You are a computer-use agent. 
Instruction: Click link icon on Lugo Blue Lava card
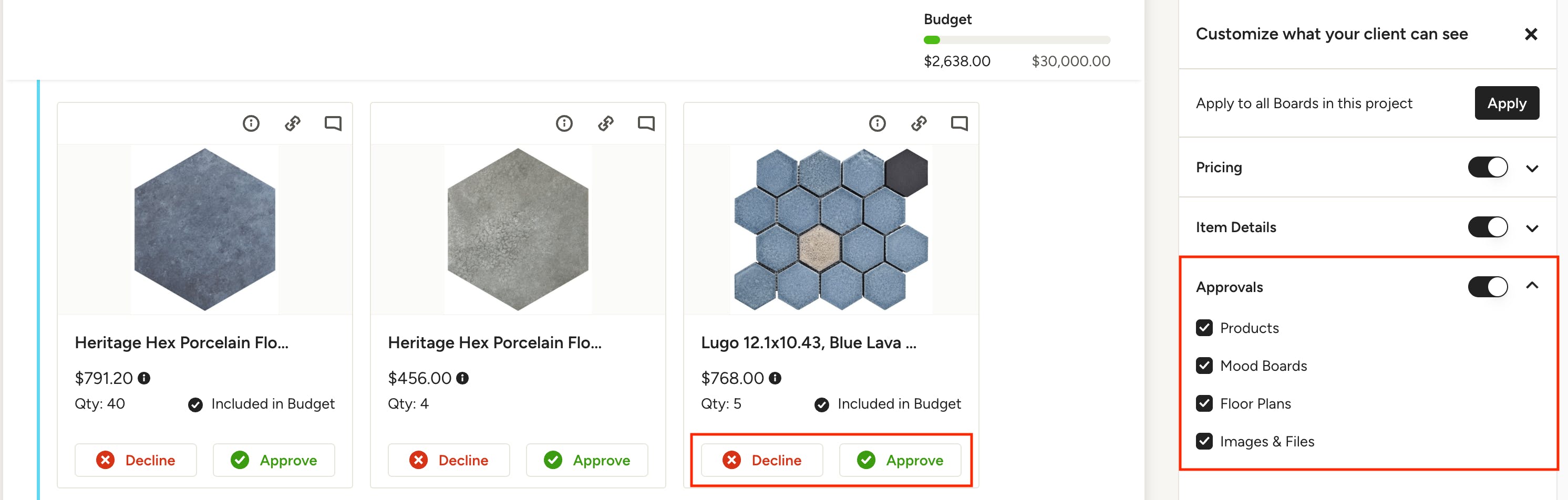click(919, 123)
